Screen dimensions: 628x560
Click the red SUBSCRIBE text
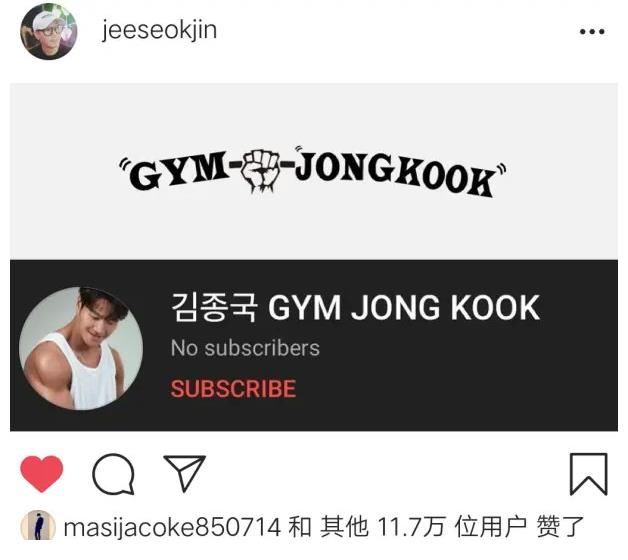(233, 389)
